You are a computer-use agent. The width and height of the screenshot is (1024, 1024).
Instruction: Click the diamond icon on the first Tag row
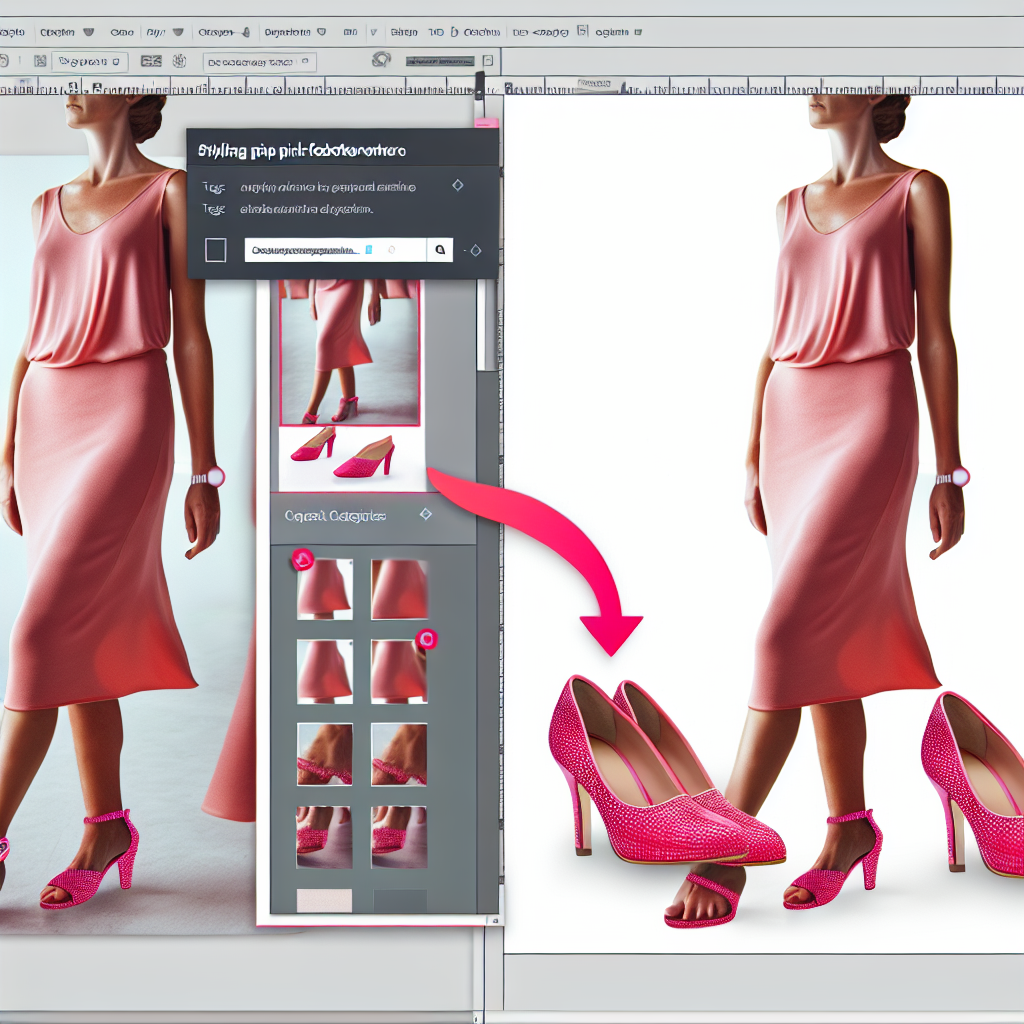pyautogui.click(x=457, y=186)
